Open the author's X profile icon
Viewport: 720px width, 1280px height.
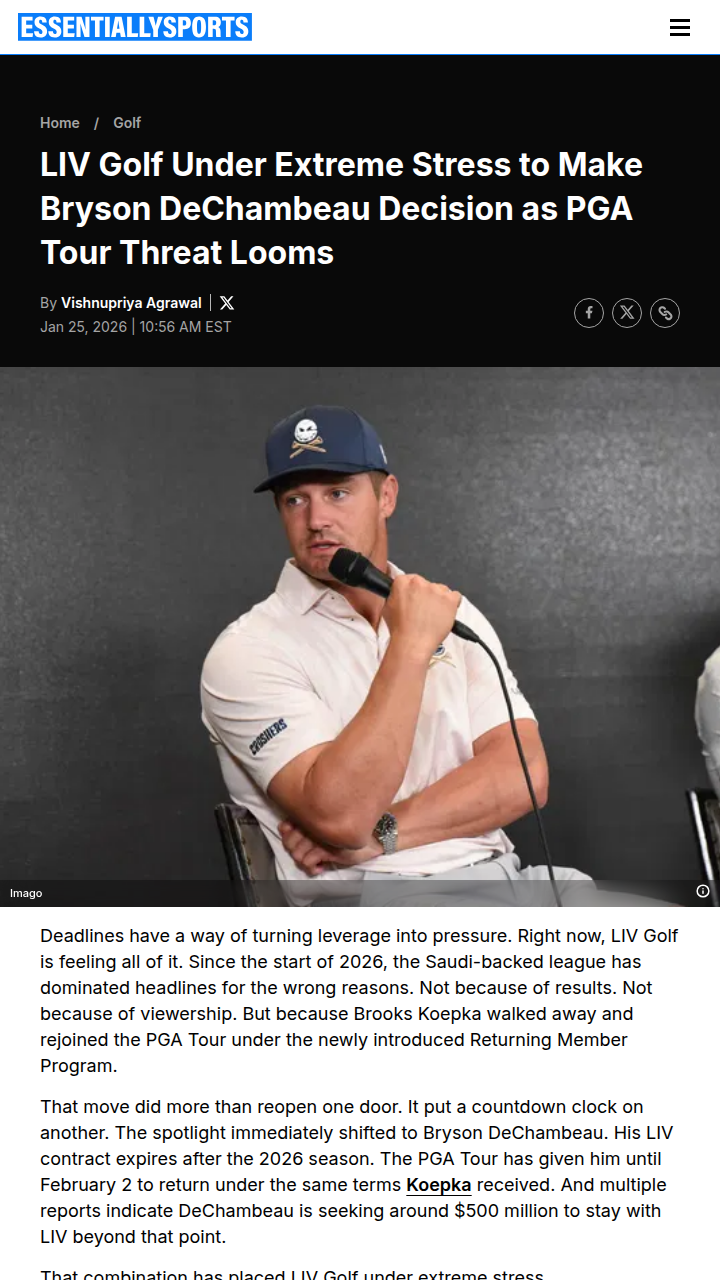pyautogui.click(x=227, y=303)
